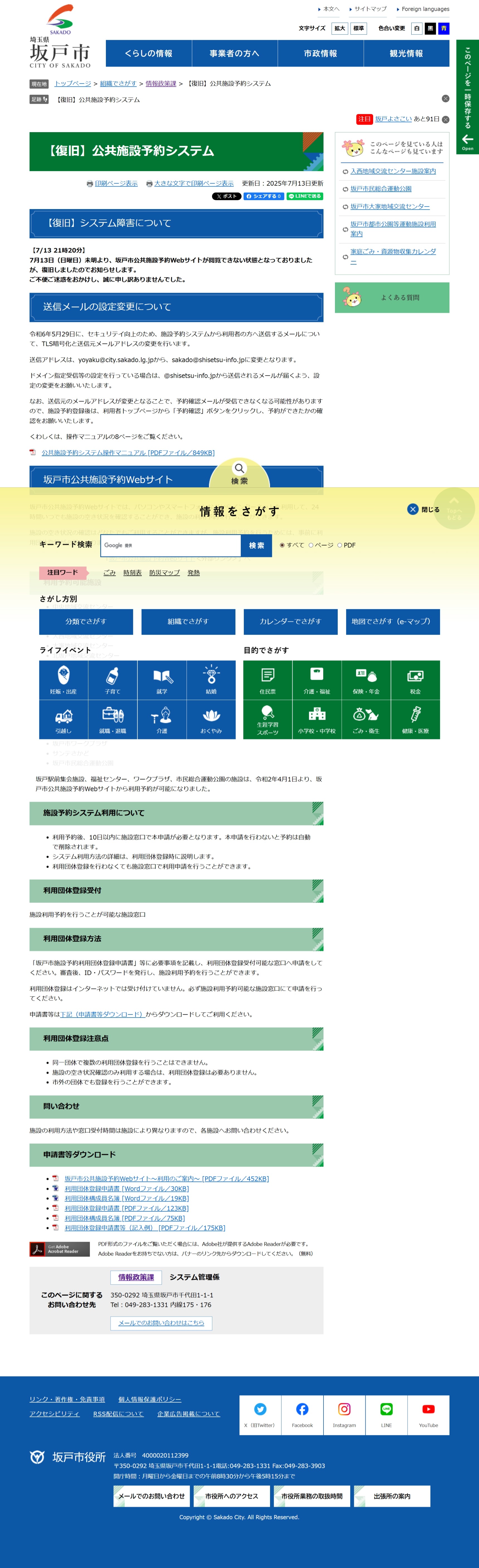Select the 生涯学習スポーツ purpose icon
479x1568 pixels.
[x=268, y=719]
